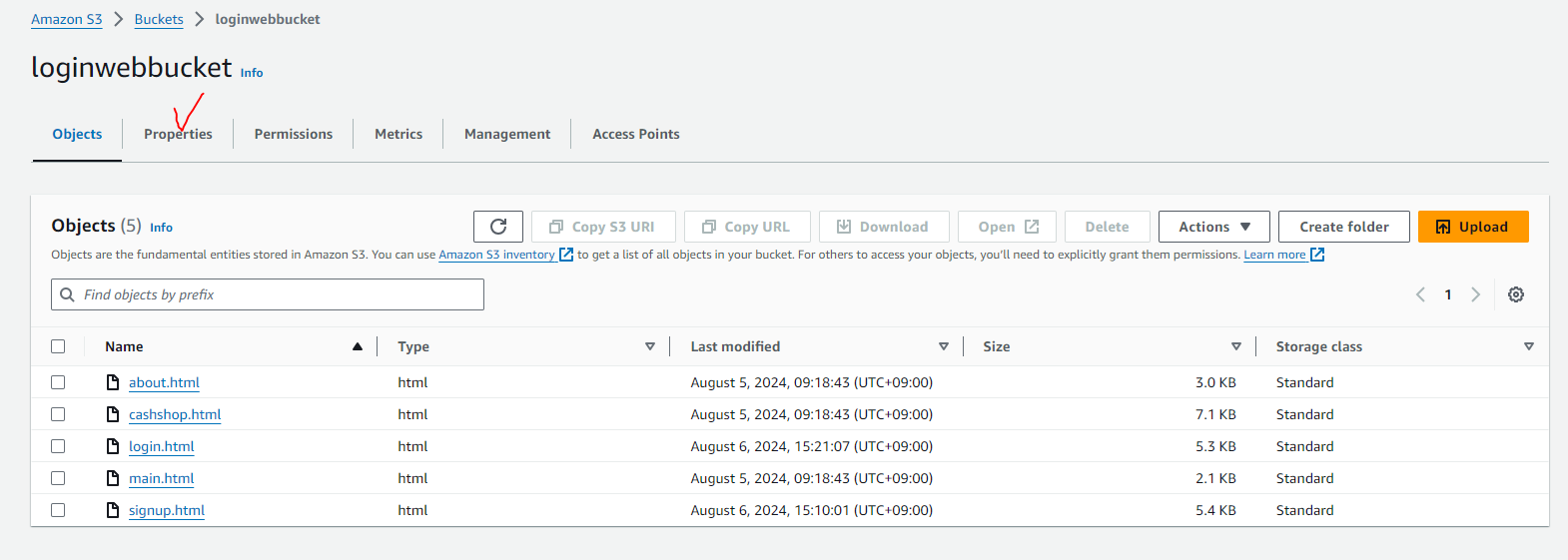This screenshot has height=560, width=1568.
Task: Click file icon next to login.html
Action: pos(113,446)
